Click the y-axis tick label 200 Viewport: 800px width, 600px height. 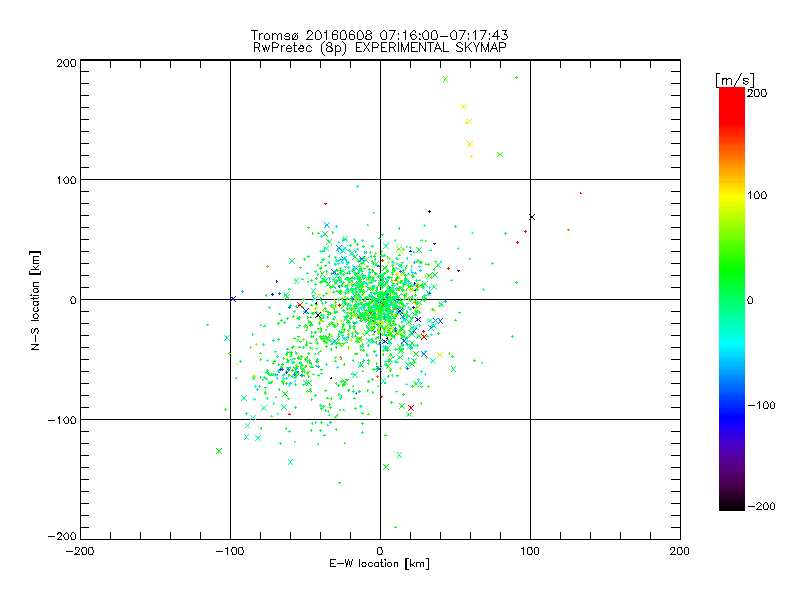pyautogui.click(x=66, y=63)
